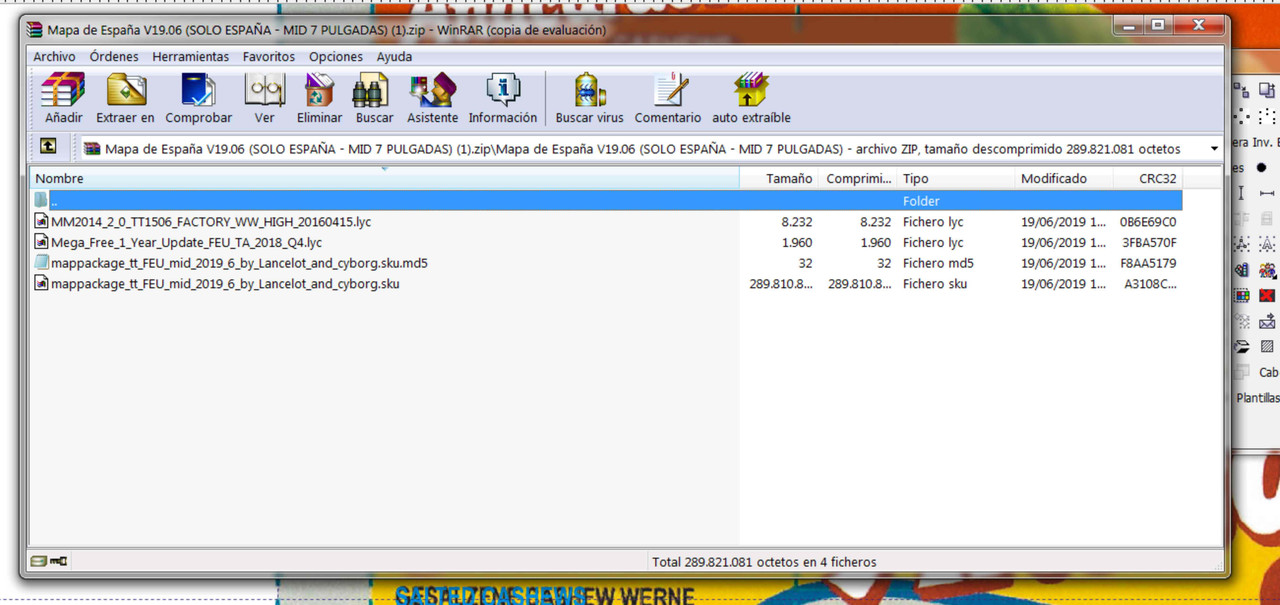Viewport: 1280px width, 605px height.
Task: Click the envelope icon in background window
Action: pos(1267,321)
